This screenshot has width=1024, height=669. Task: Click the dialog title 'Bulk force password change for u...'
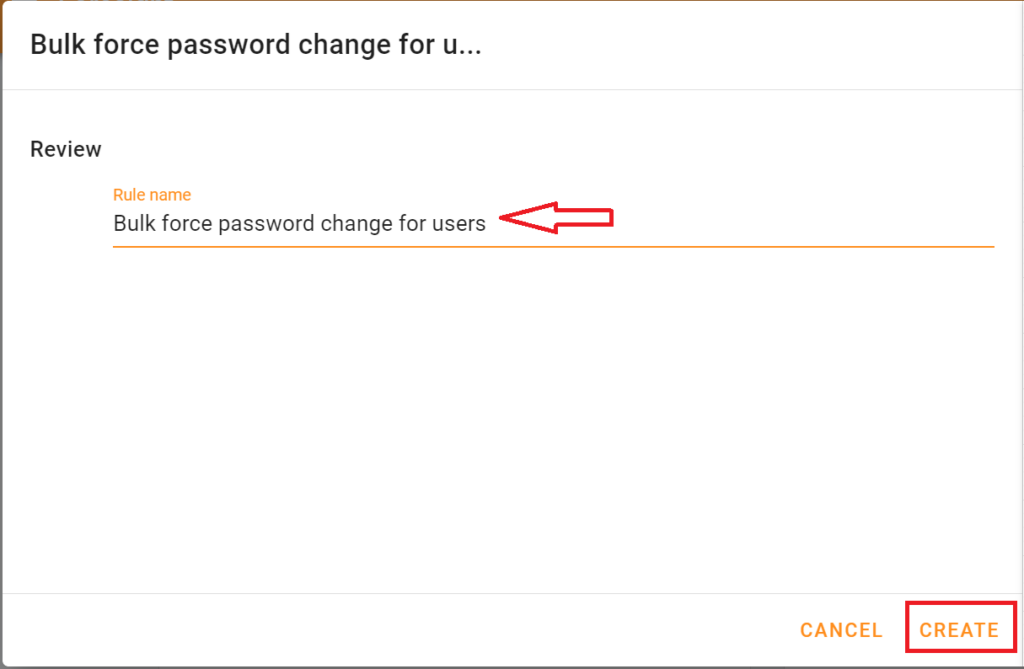(x=255, y=44)
